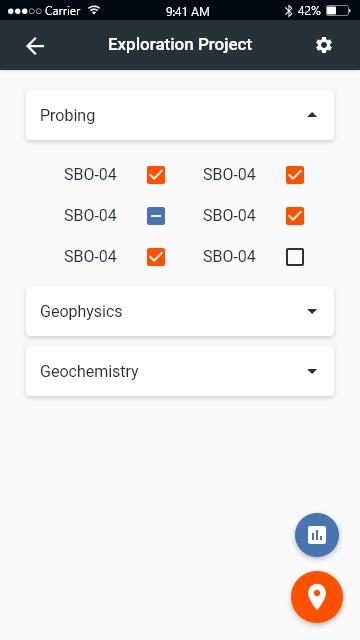The image size is (360, 640).
Task: Tap the back arrow icon
Action: click(35, 46)
